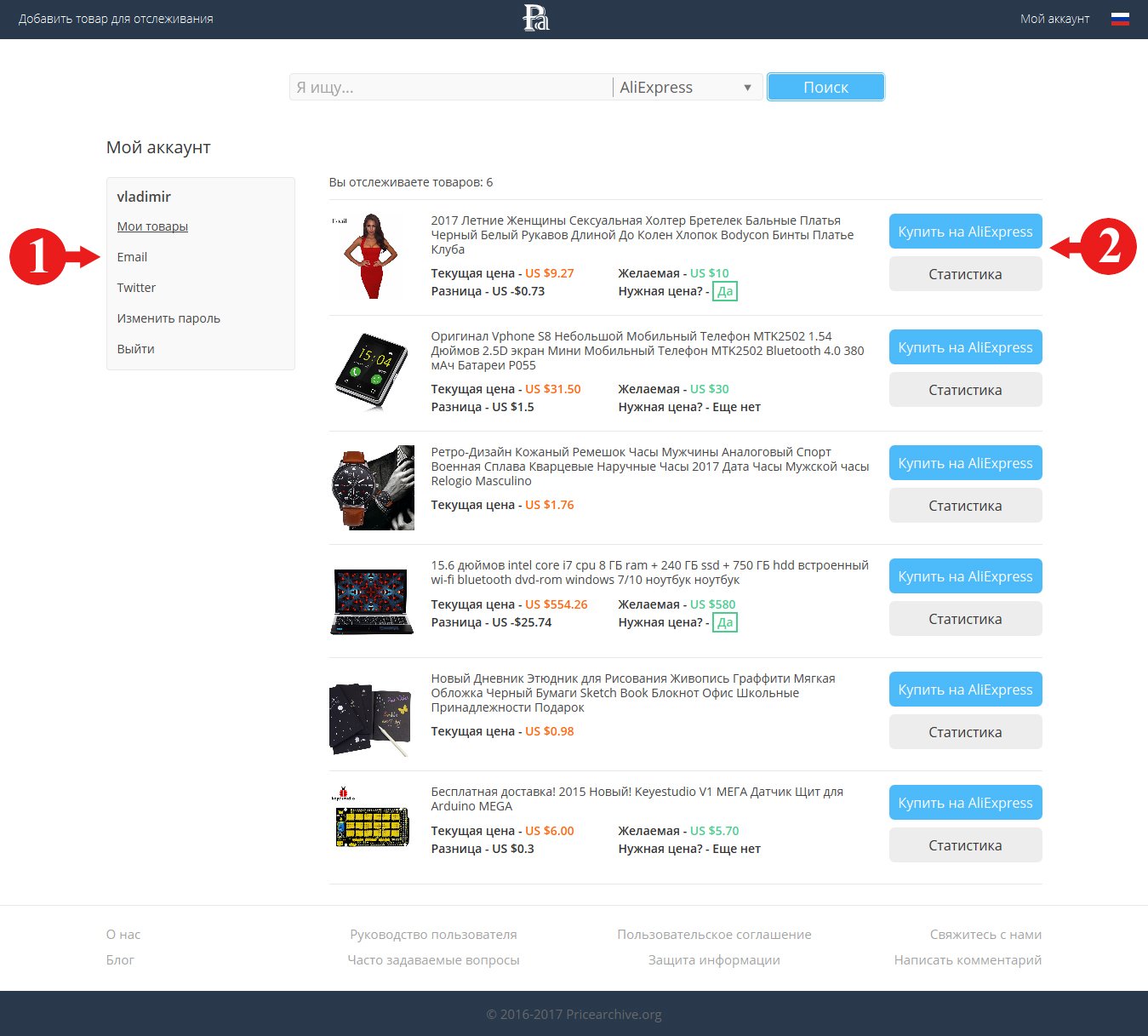Click 'Вы отслеживаете товаров: 6' text

click(411, 182)
